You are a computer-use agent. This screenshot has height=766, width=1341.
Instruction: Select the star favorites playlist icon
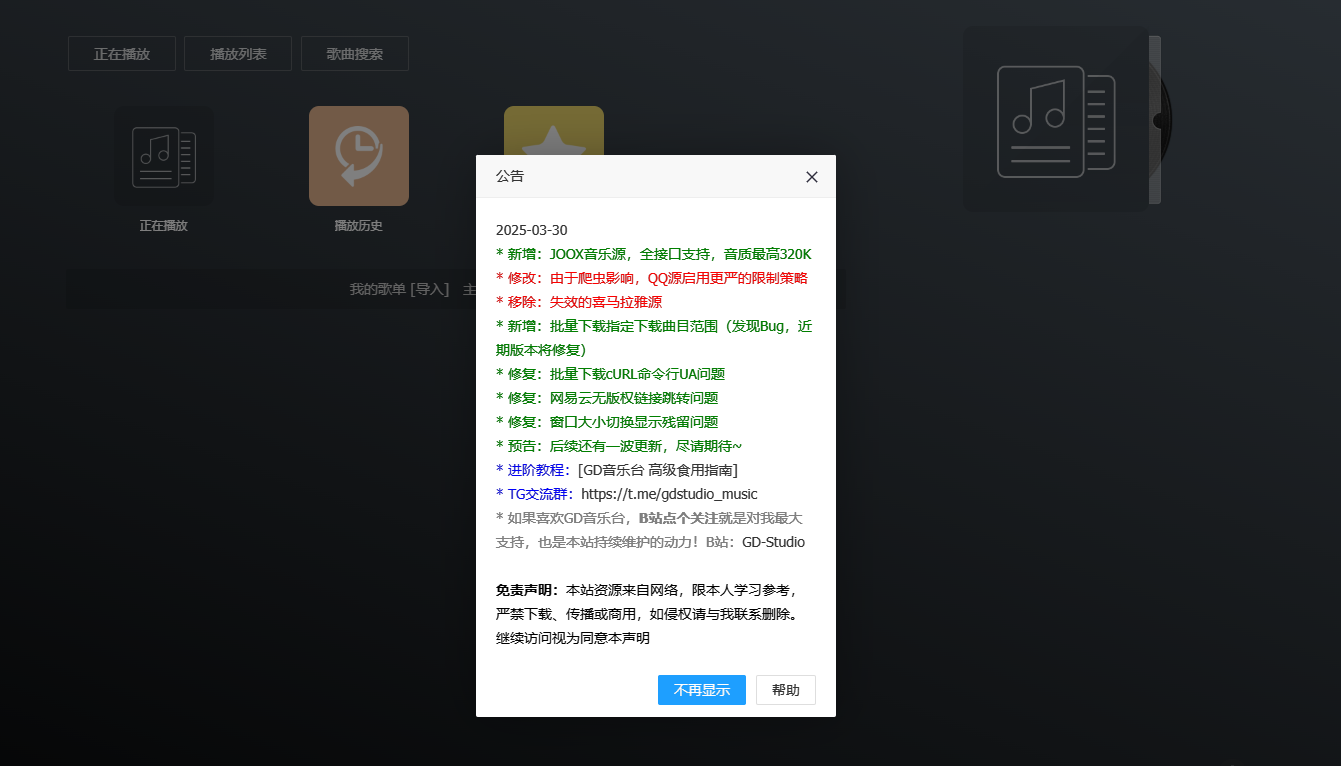[x=553, y=130]
